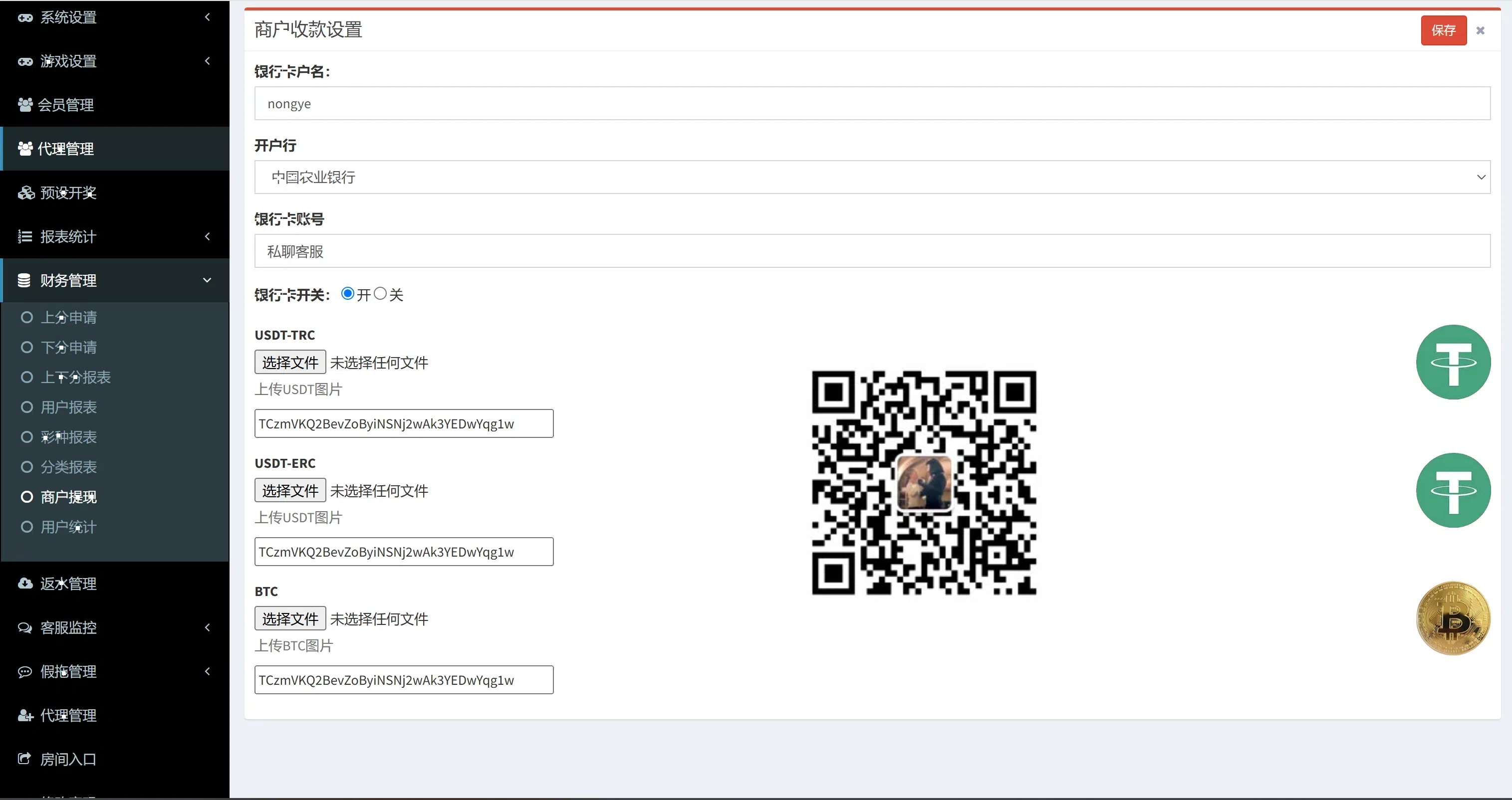
Task: Focus the 银行卡户名 field containing nongye
Action: pos(872,104)
